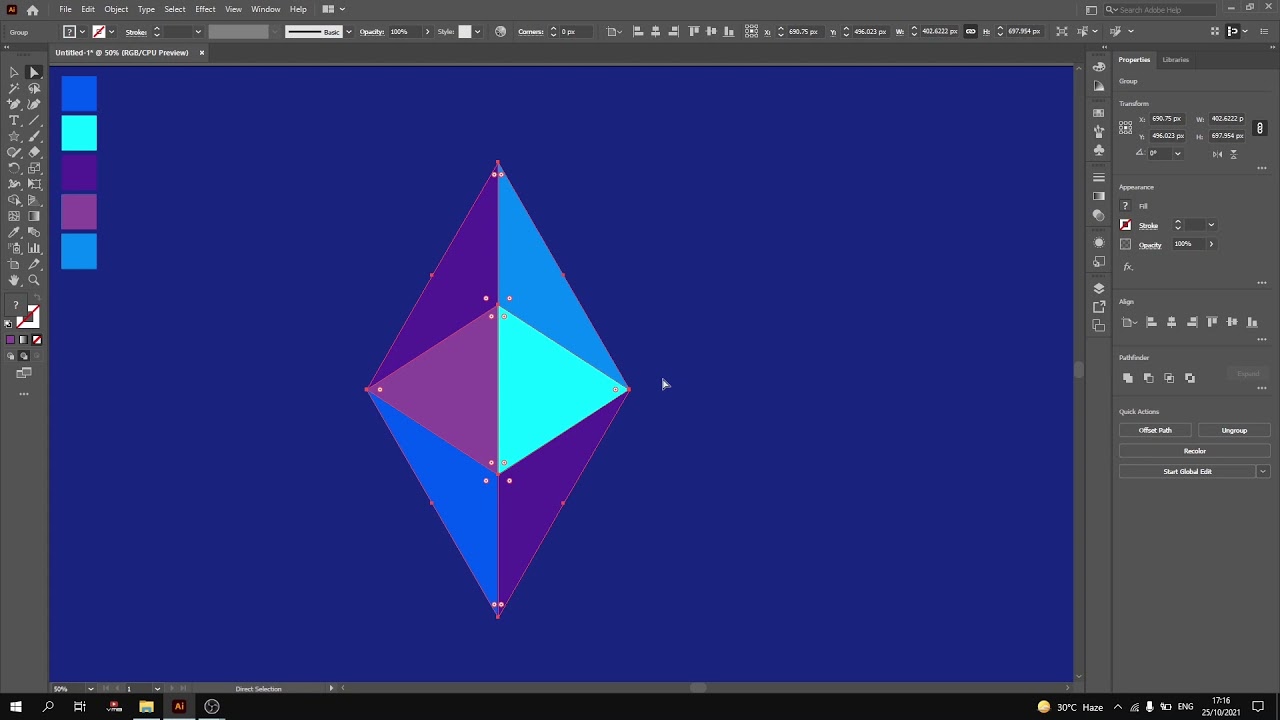
Task: Select the Scale tool
Action: click(x=34, y=168)
